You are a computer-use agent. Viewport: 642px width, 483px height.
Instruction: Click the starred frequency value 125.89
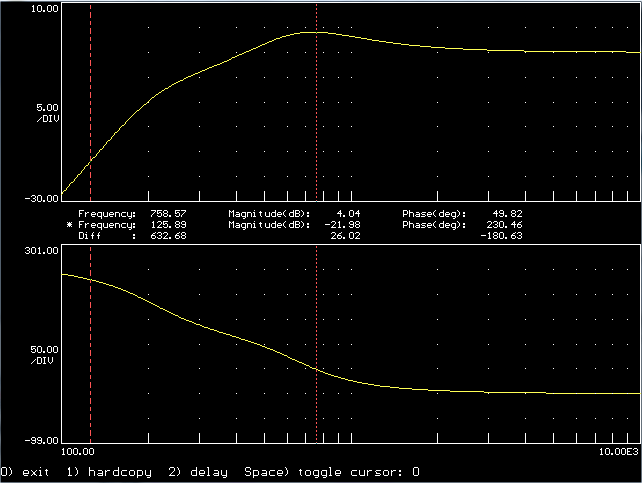coord(168,225)
